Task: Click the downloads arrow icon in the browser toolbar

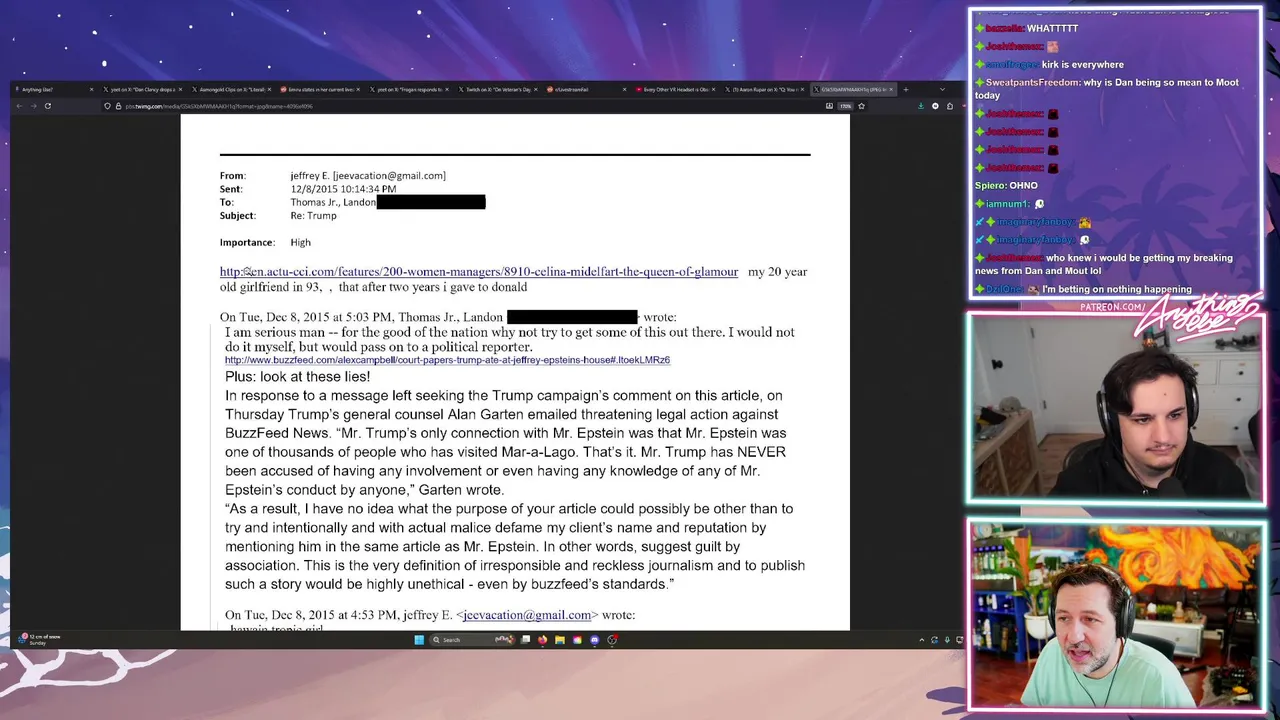Action: [x=921, y=106]
